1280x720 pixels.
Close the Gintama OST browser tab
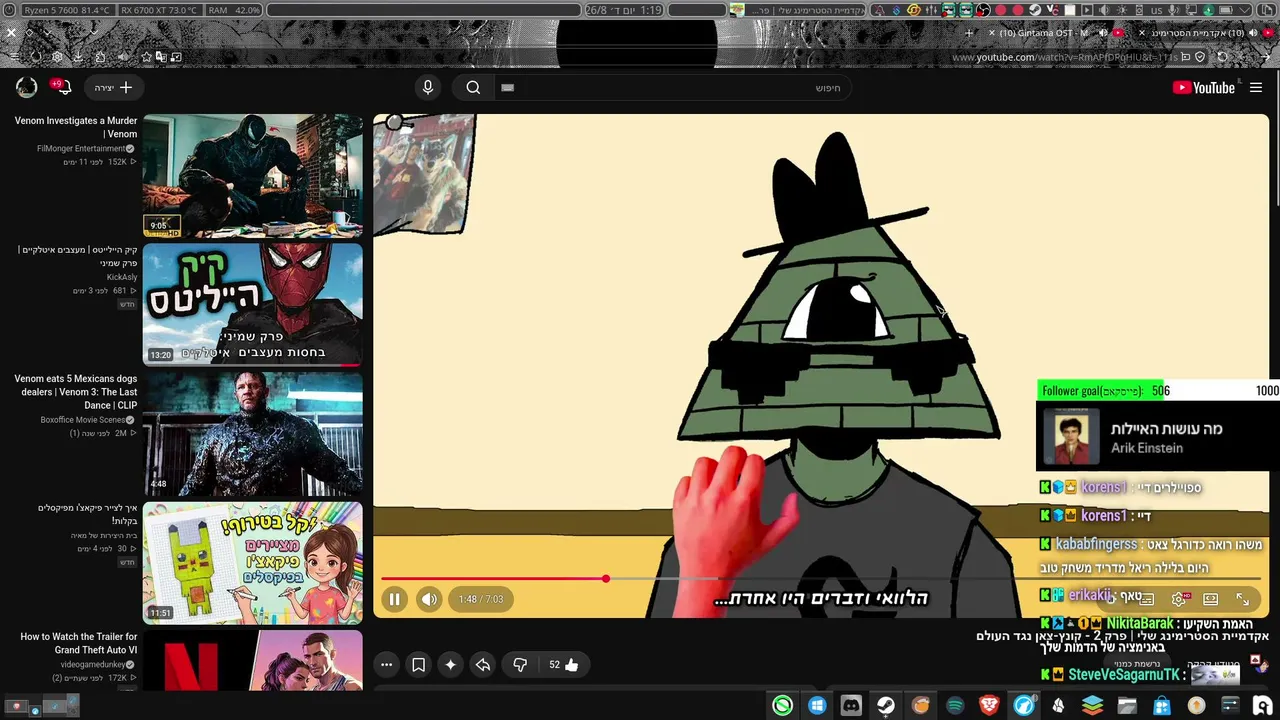(992, 33)
